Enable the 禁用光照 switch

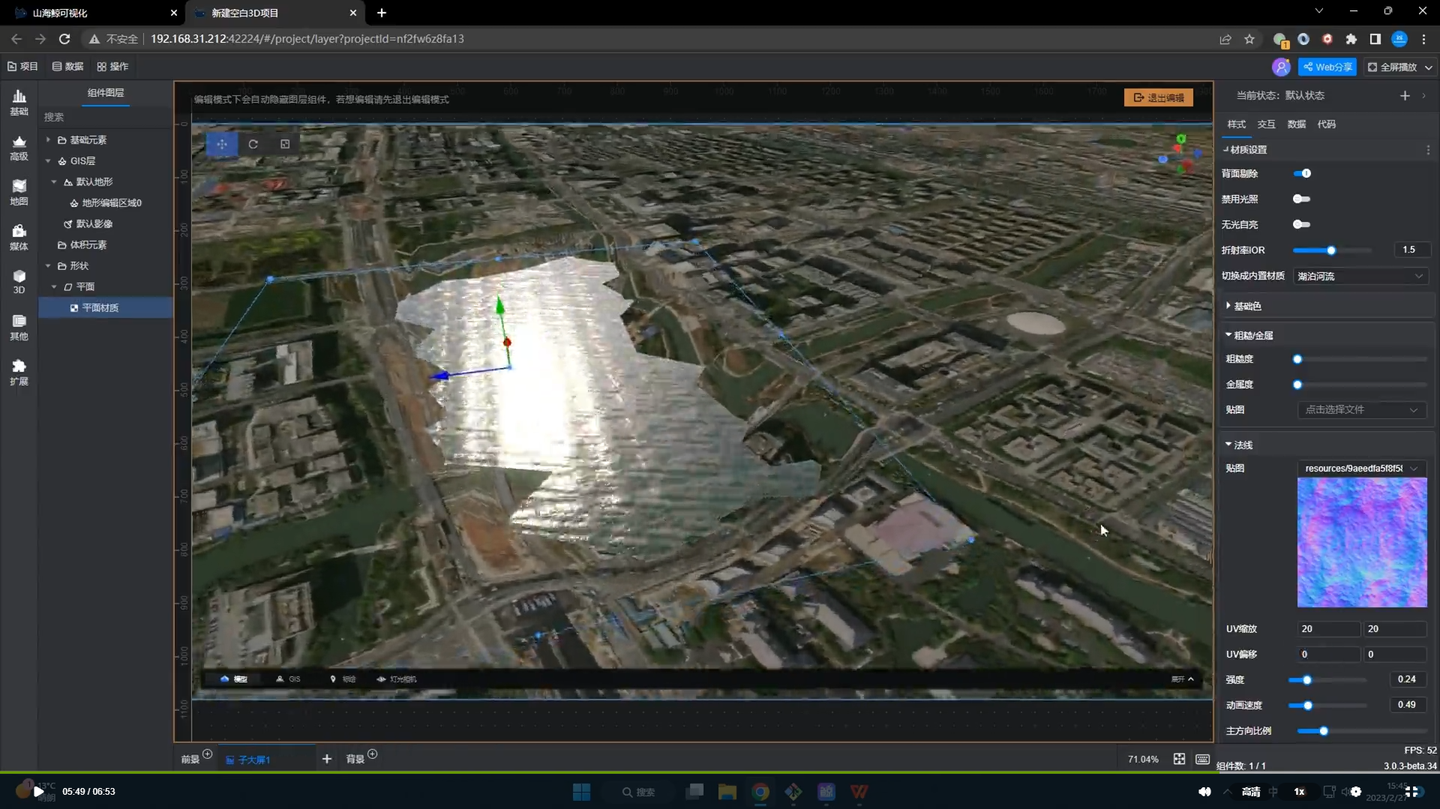click(x=1302, y=199)
